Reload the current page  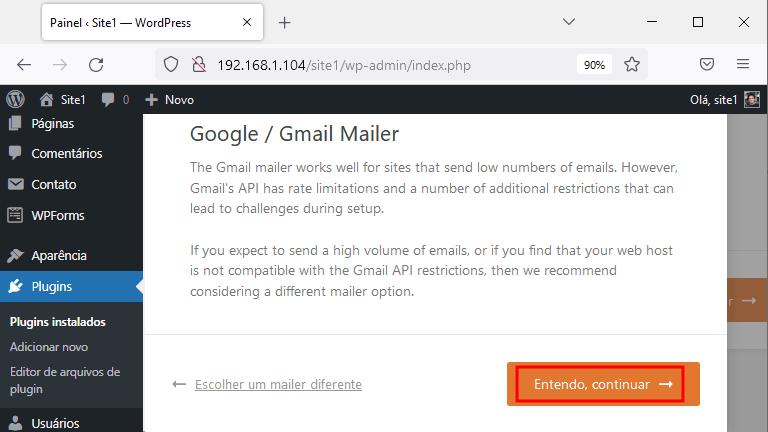click(96, 65)
